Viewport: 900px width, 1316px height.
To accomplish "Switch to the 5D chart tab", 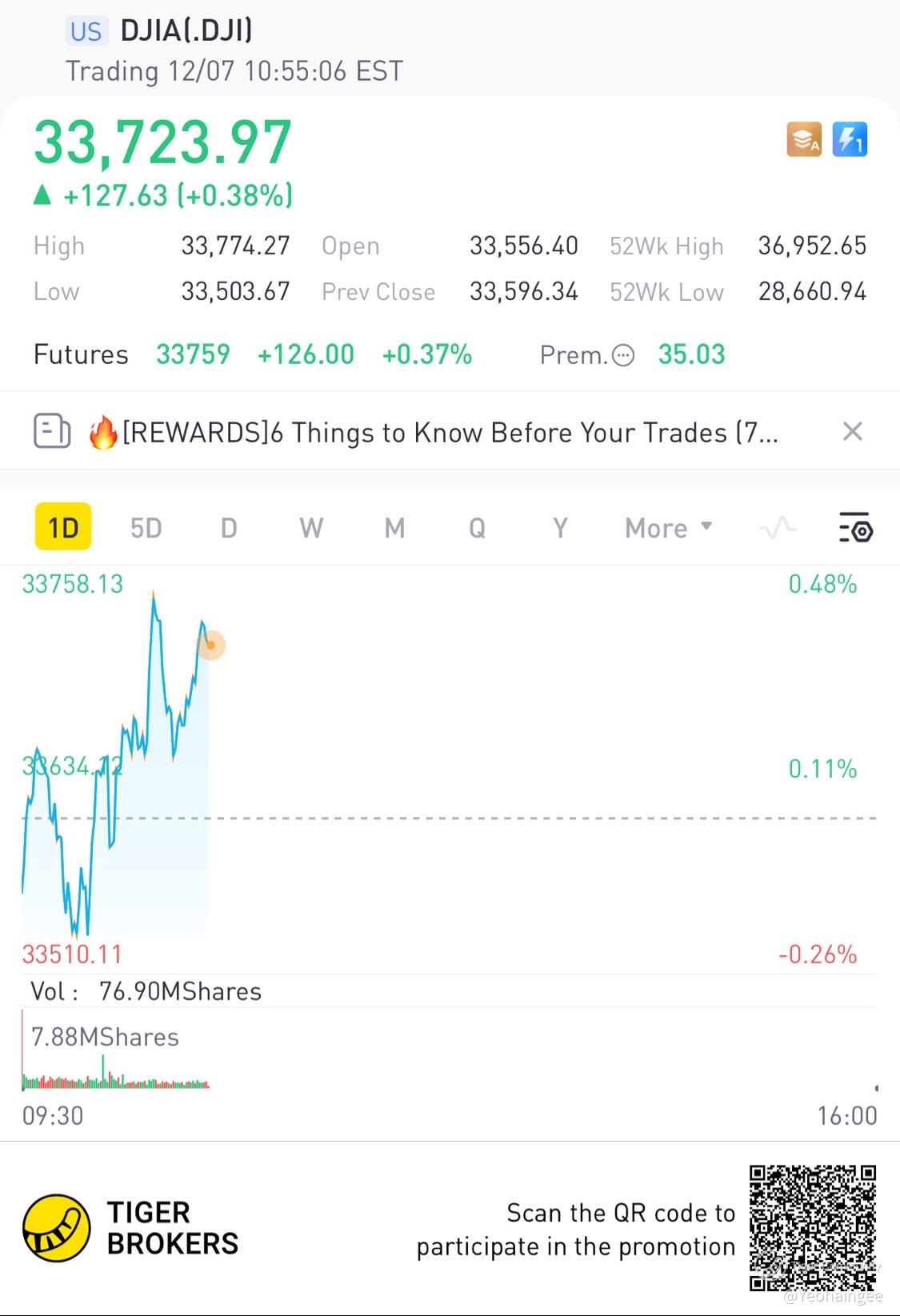I will pos(146,528).
